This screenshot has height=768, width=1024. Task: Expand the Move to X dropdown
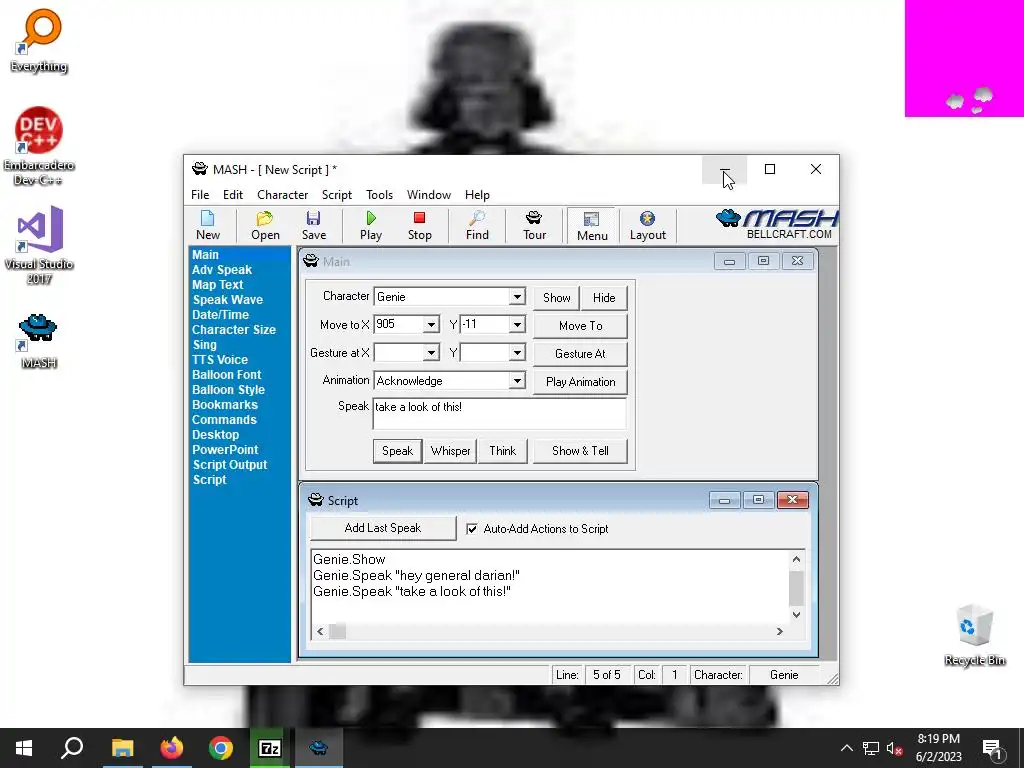[x=431, y=325]
